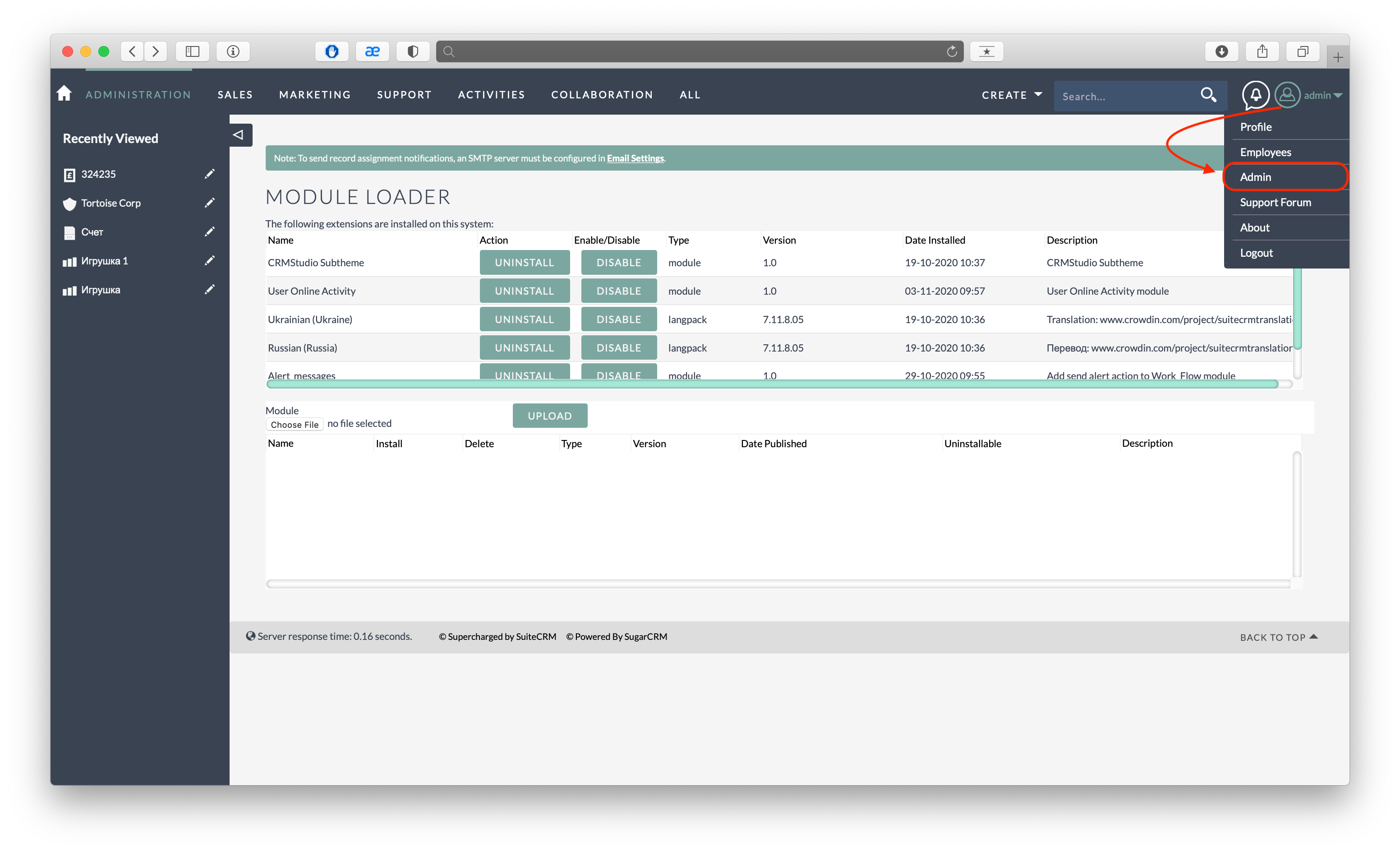1400x852 pixels.
Task: Open the ACTIVITIES menu
Action: click(492, 94)
